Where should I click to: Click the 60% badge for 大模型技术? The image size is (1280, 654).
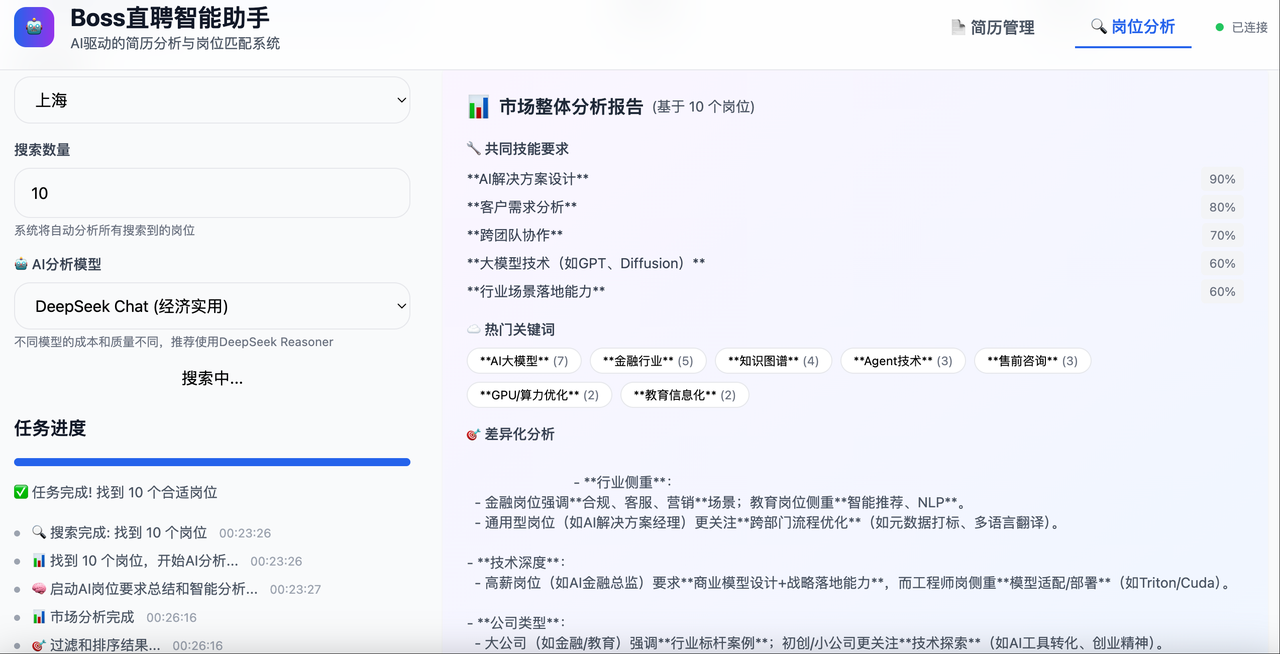click(1222, 263)
